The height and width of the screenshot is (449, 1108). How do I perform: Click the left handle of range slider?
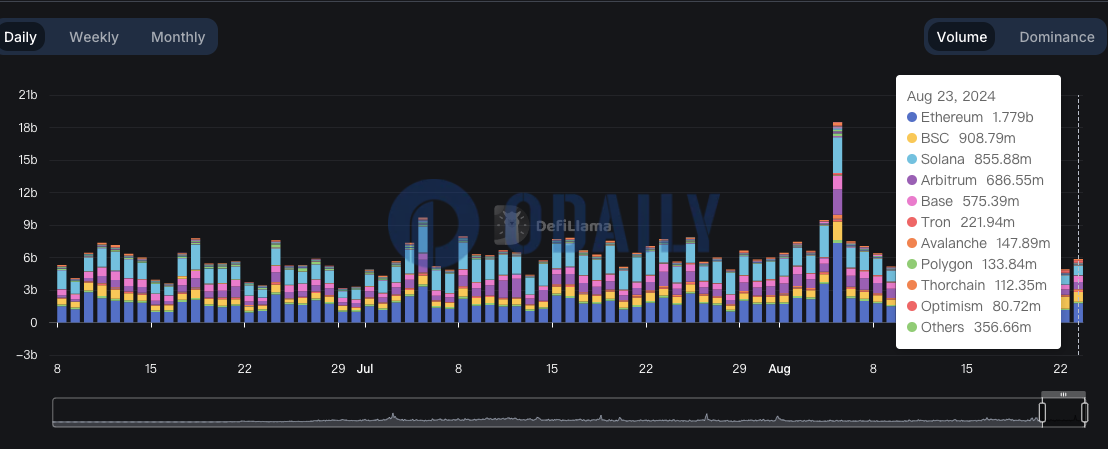[x=1042, y=412]
